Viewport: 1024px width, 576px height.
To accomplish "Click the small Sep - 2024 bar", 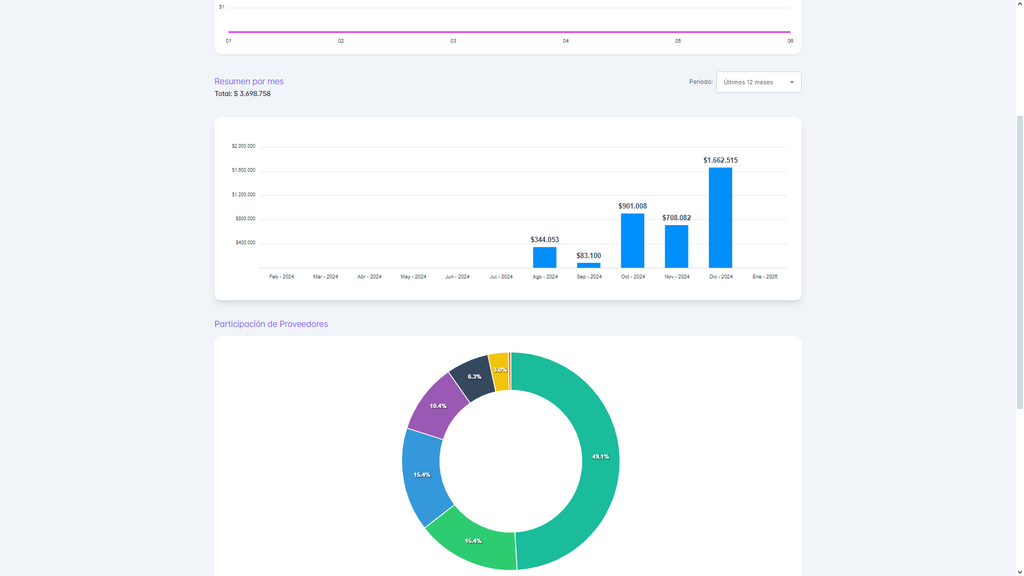I will 588,265.
